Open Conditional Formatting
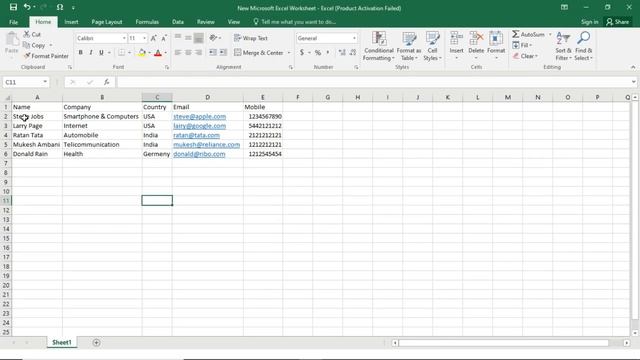Viewport: 640px width, 360px height. pos(379,46)
